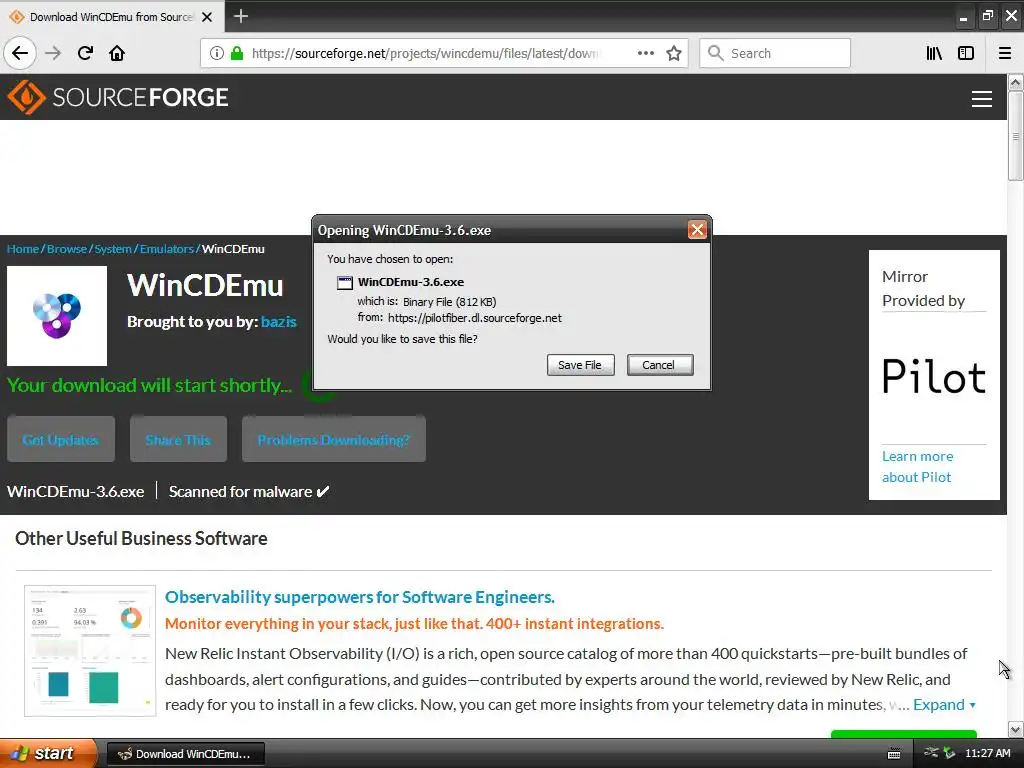Click the keyboard icon in system tray
The height and width of the screenshot is (768, 1024).
pos(894,754)
